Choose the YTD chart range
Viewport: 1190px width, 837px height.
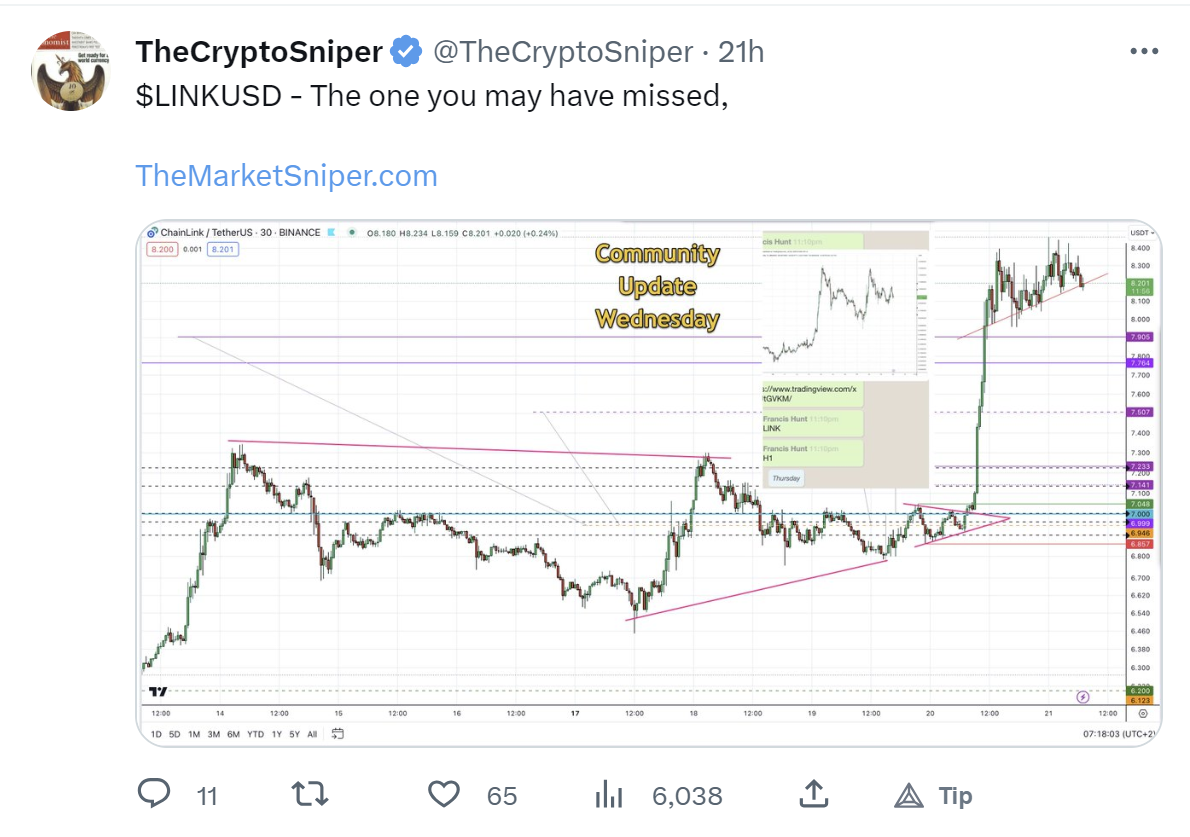tap(256, 734)
